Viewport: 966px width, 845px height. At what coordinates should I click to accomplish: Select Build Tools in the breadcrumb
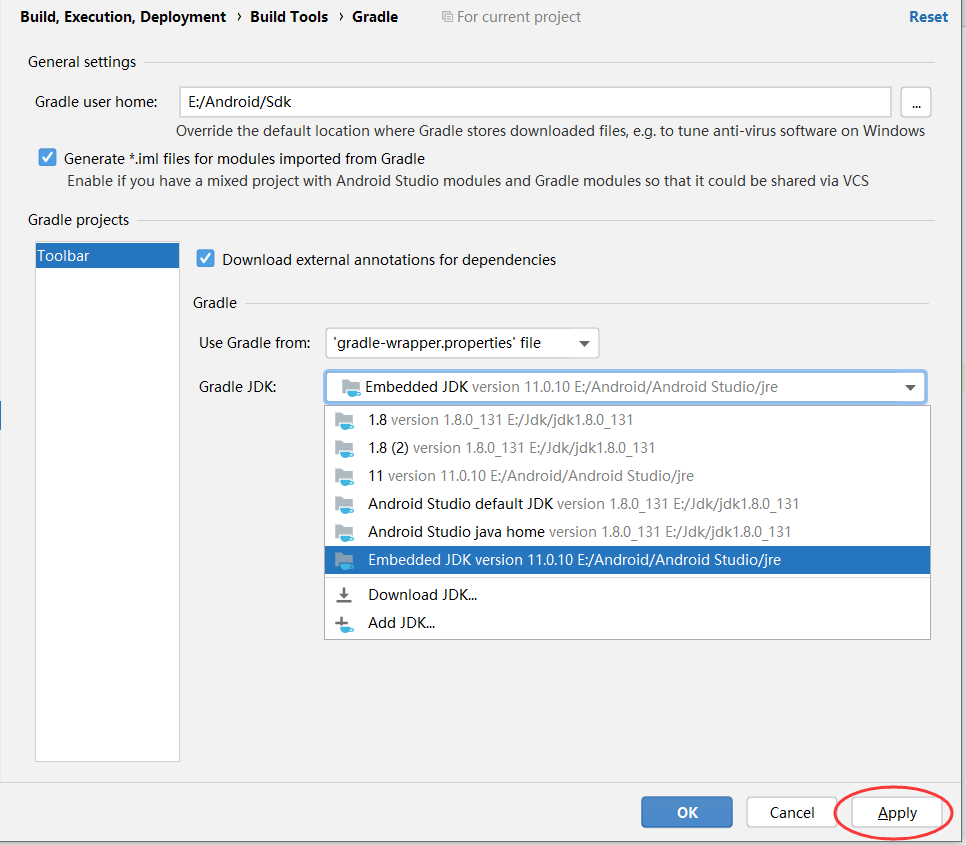click(x=289, y=17)
